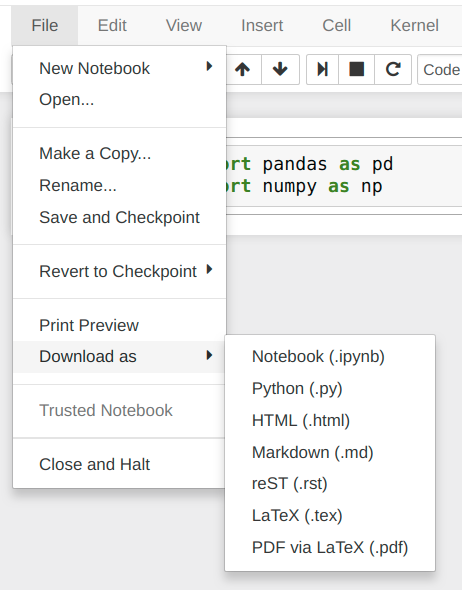Click the move cell up arrow icon
This screenshot has height=590, width=462.
pyautogui.click(x=243, y=70)
